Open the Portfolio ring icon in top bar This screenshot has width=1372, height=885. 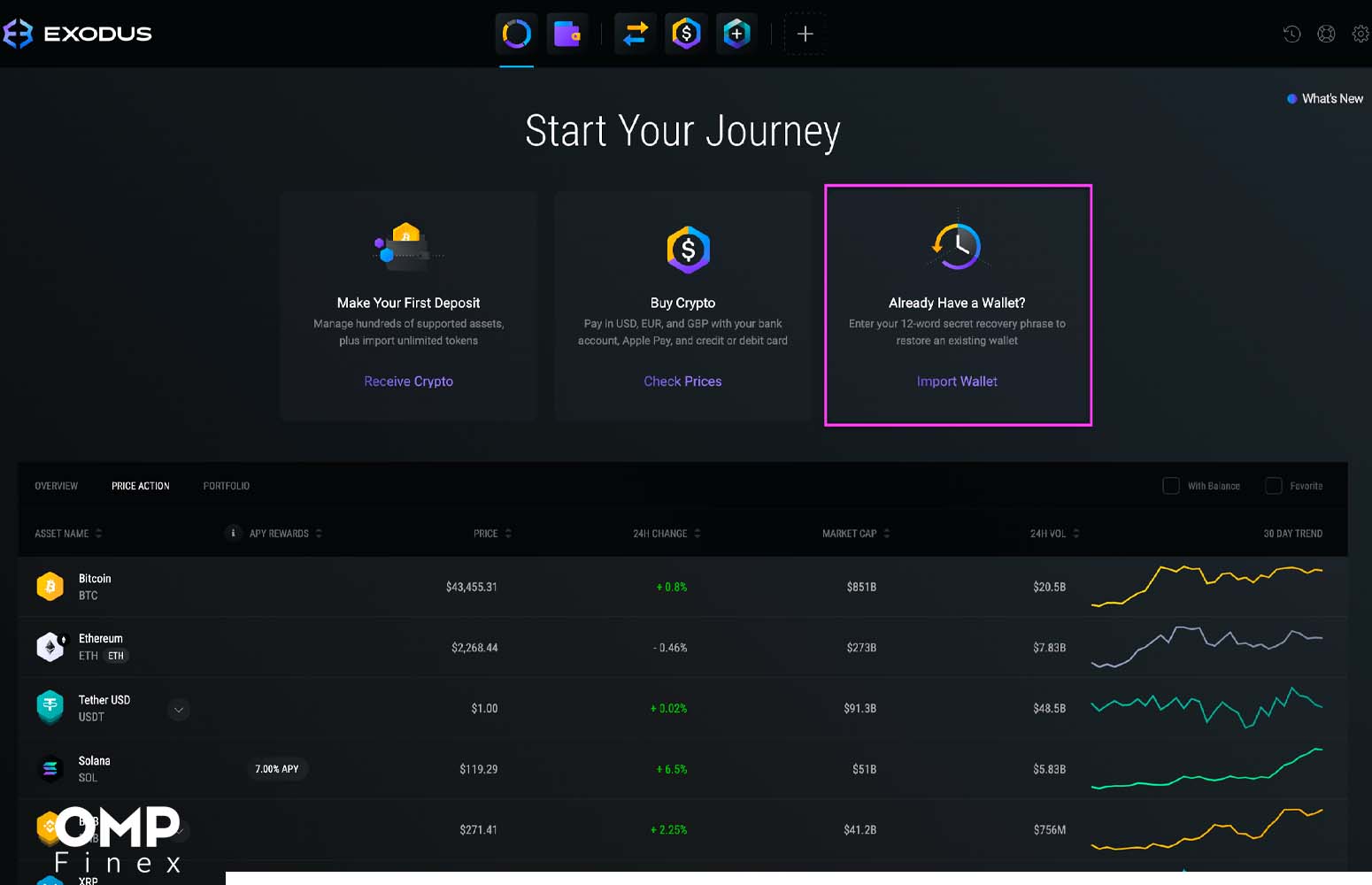tap(517, 35)
